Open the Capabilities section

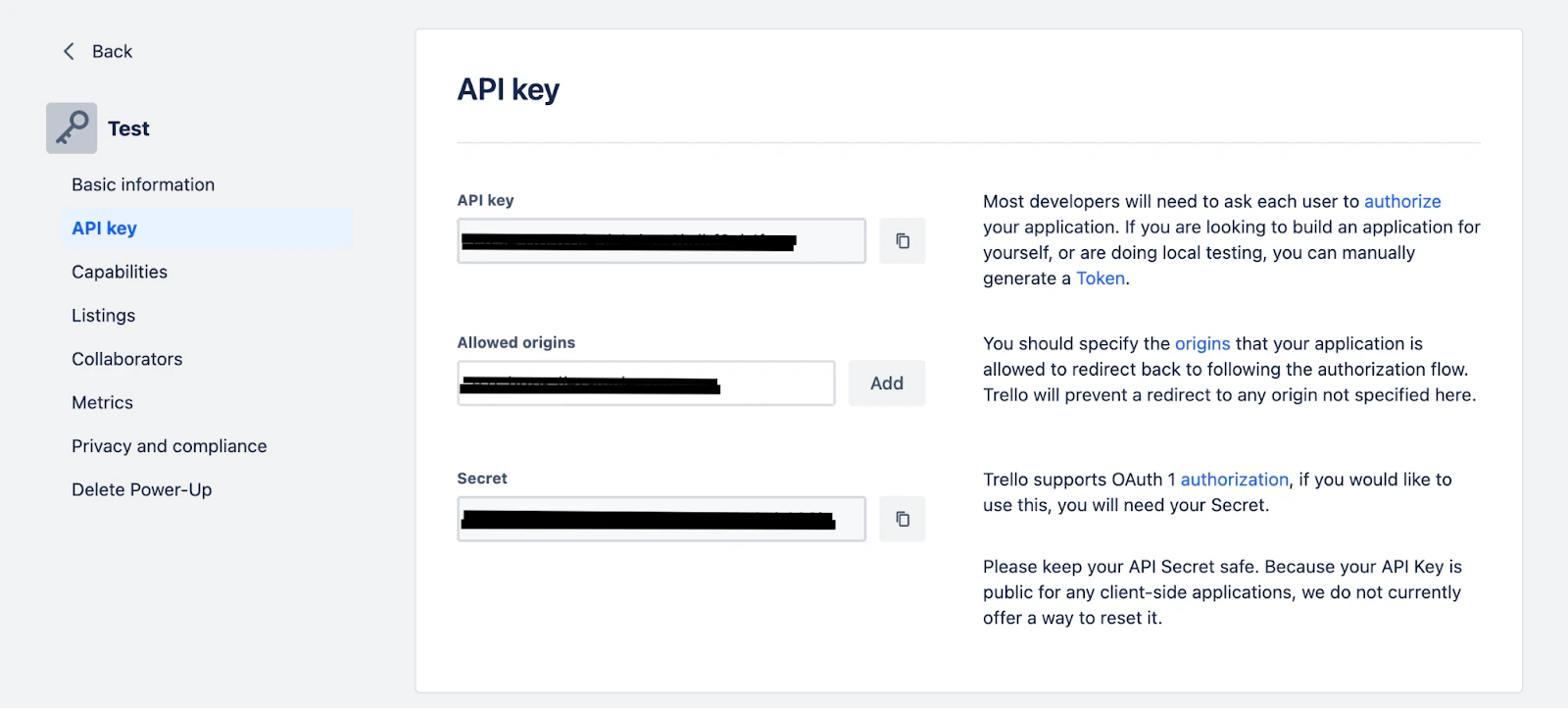click(120, 272)
